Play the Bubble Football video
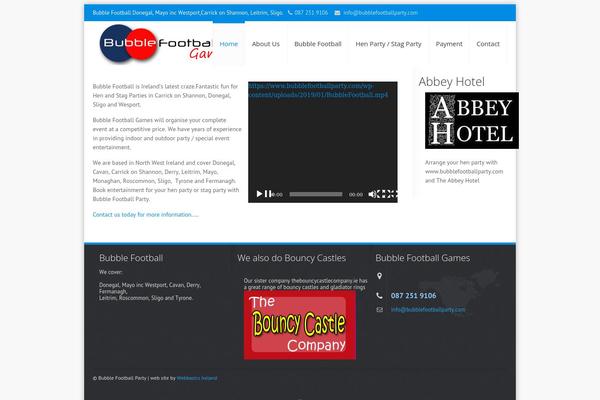The height and width of the screenshot is (400, 600). click(x=259, y=194)
